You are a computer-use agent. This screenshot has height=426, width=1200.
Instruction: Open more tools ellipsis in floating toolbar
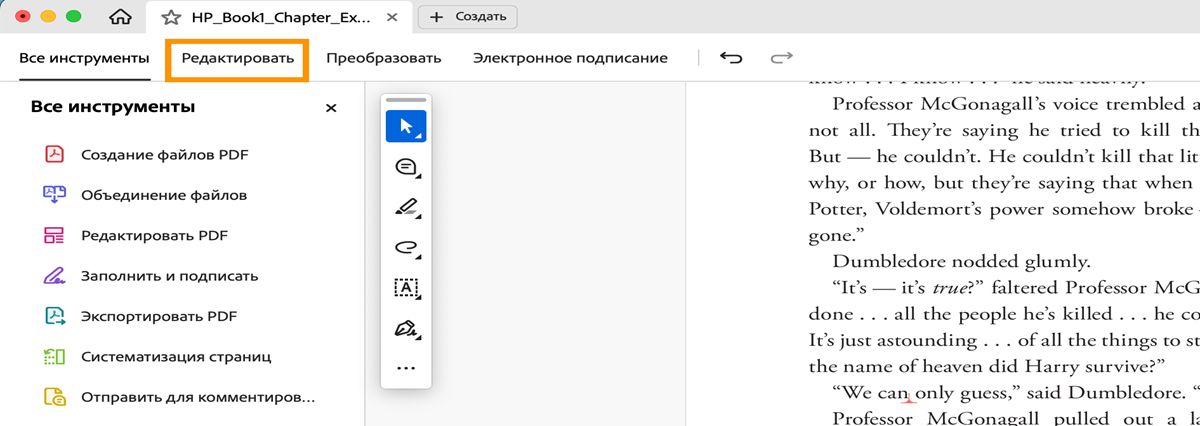point(406,368)
